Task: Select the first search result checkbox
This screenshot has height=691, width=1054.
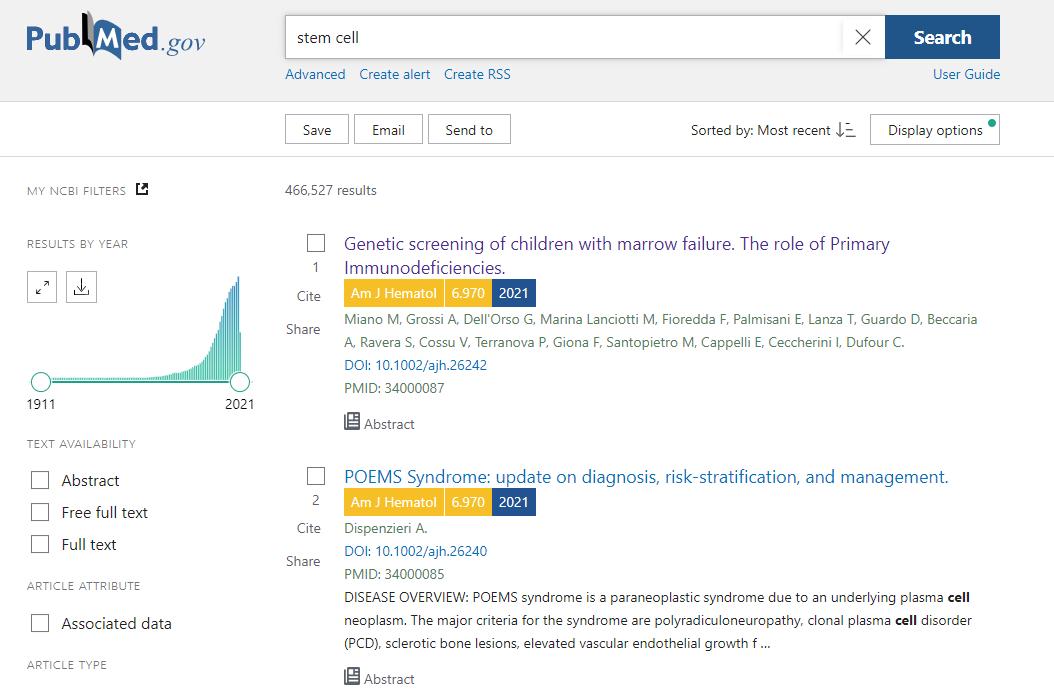Action: 316,243
